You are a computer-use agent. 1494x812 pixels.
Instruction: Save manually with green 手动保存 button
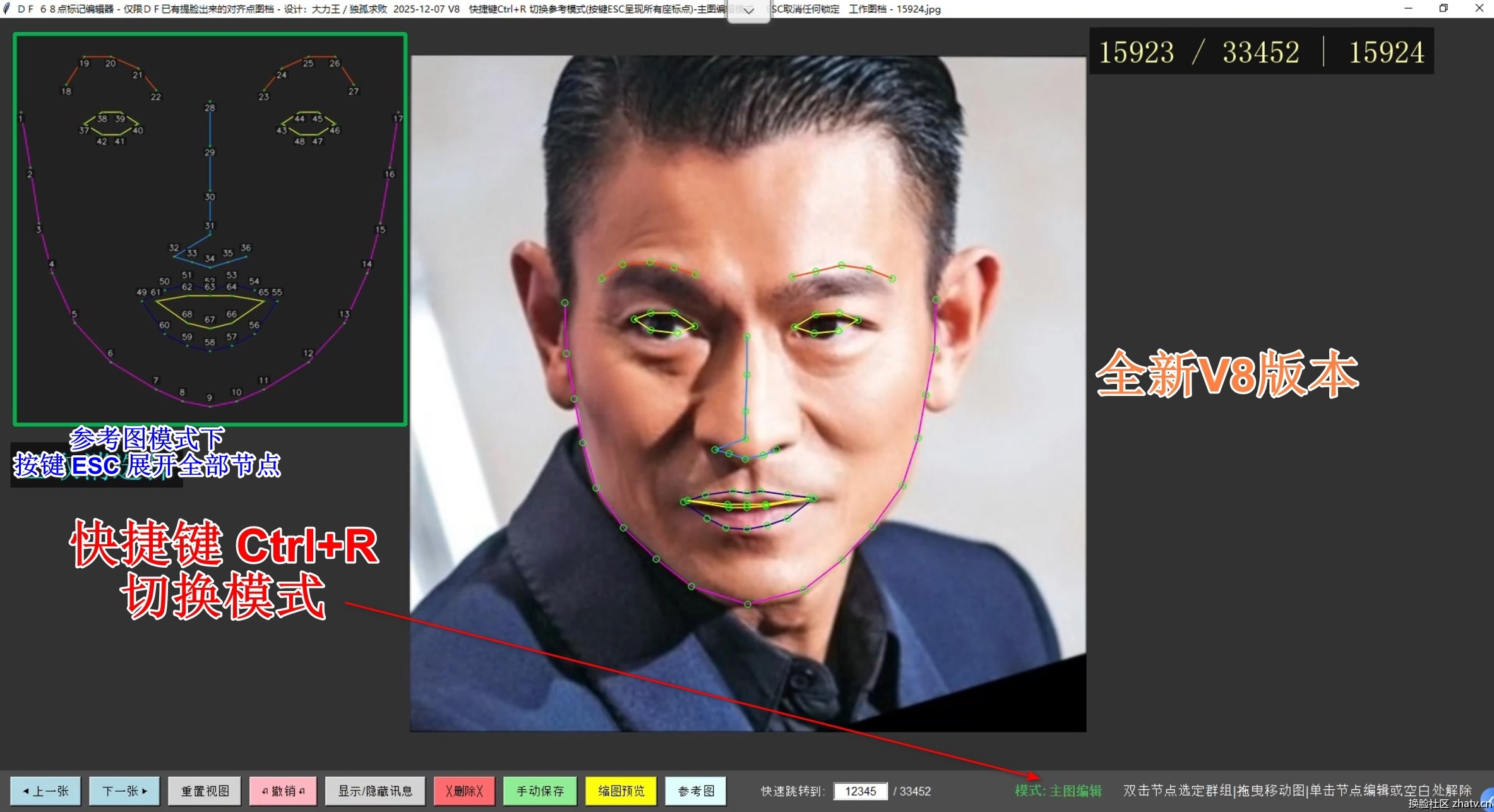pos(540,791)
